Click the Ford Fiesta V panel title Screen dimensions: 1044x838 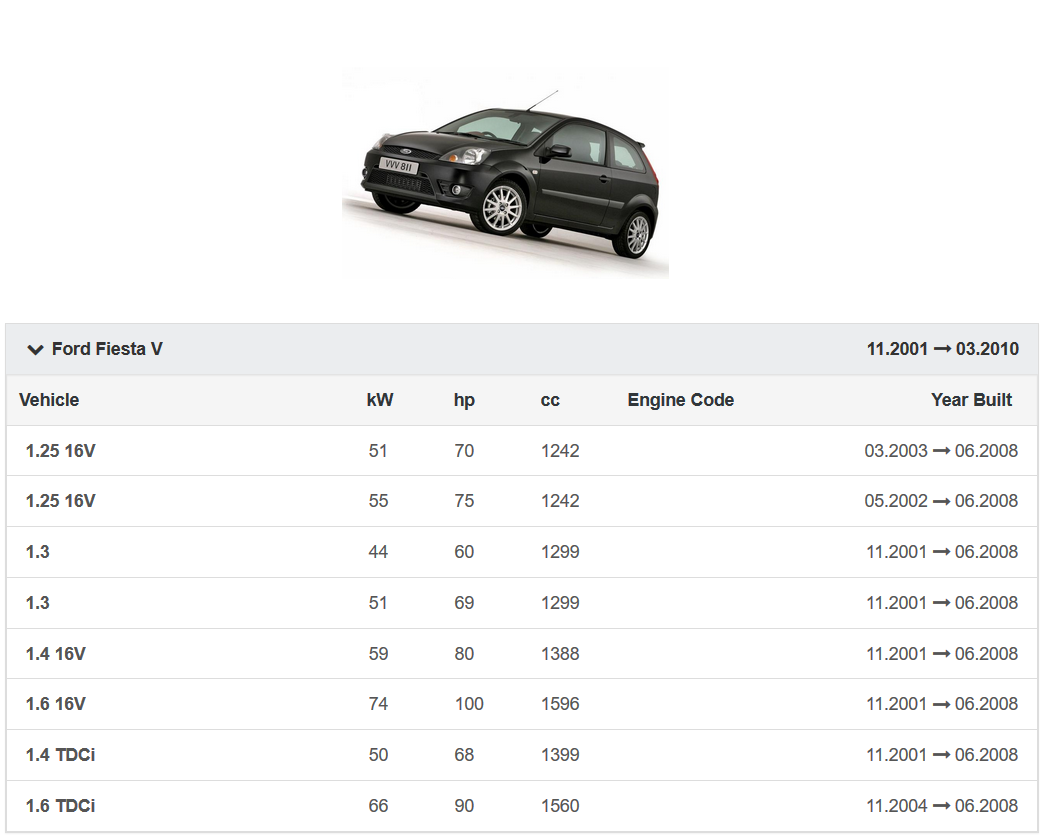point(107,349)
